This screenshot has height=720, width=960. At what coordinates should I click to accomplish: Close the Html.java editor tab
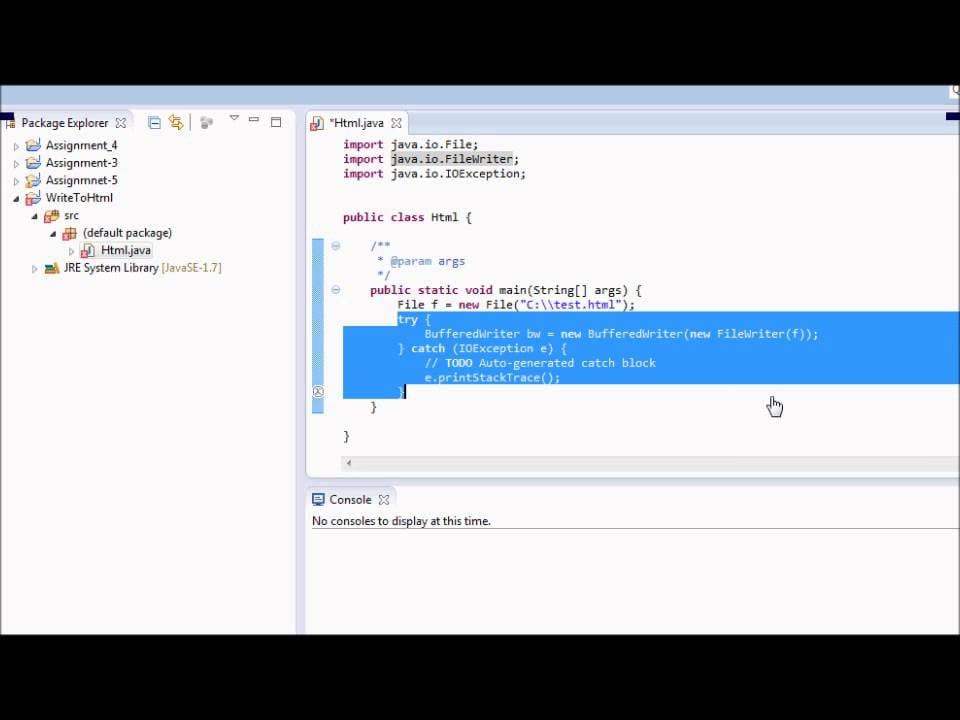point(395,122)
